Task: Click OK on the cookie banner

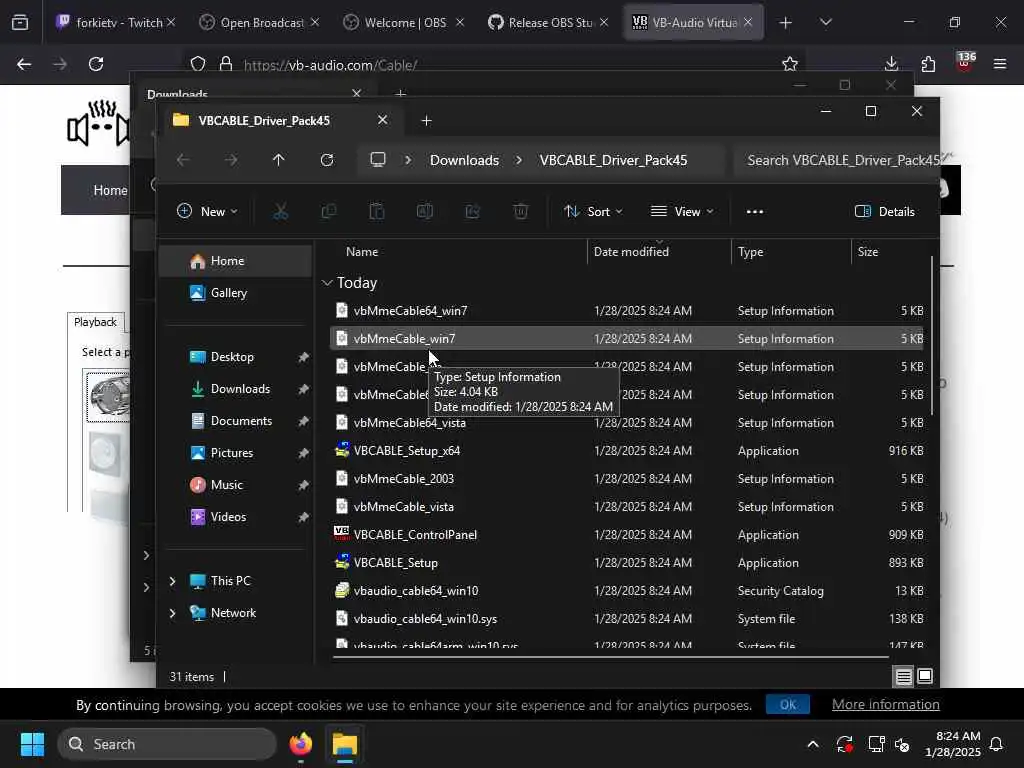Action: (x=788, y=704)
